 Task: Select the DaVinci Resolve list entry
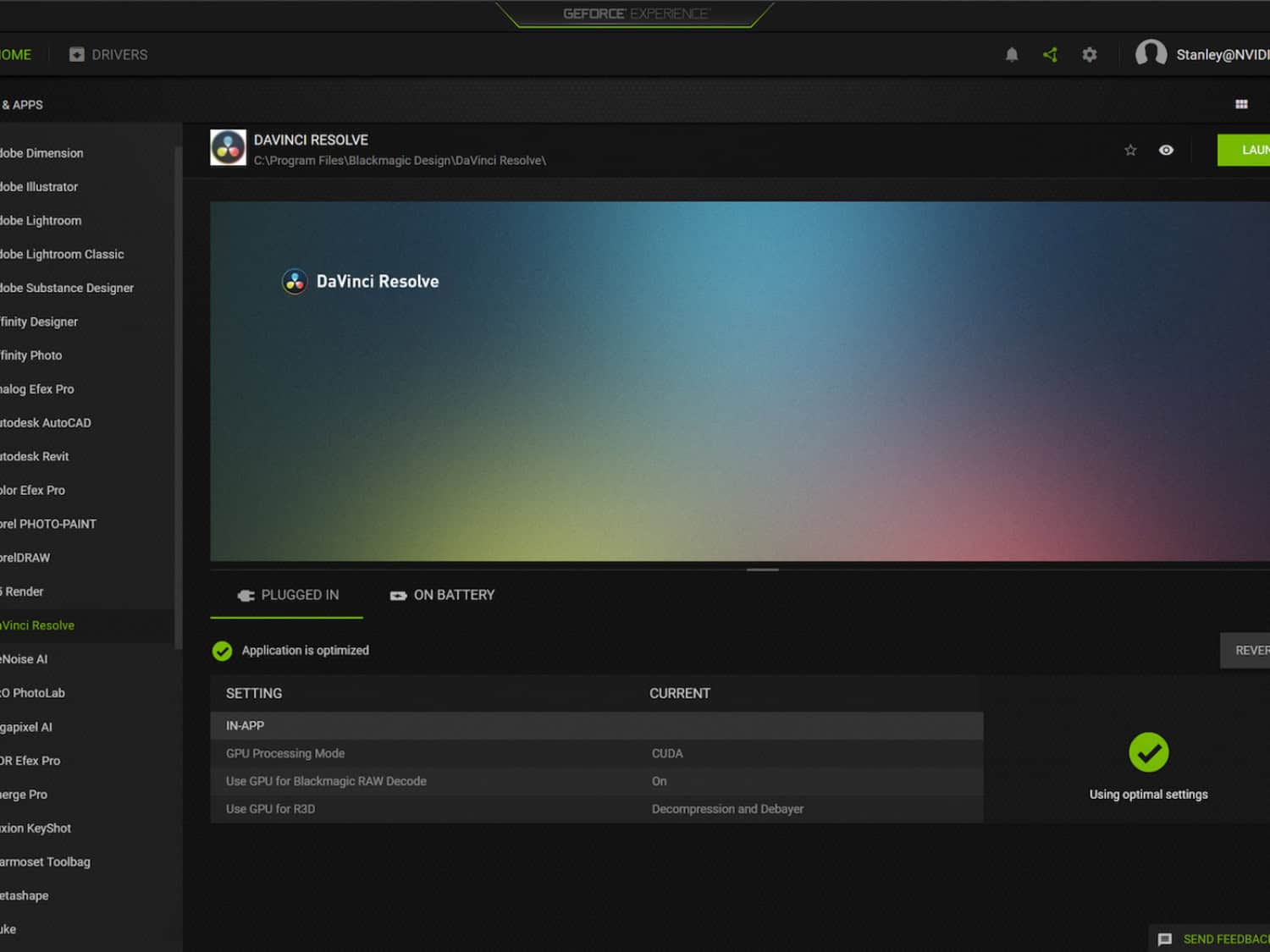[38, 626]
